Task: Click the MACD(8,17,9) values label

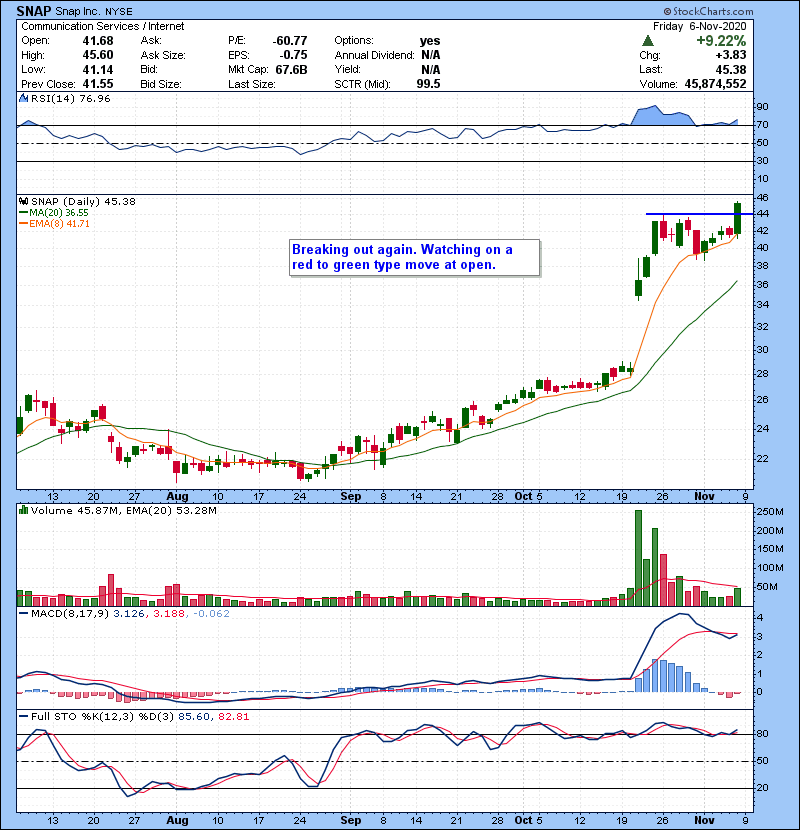Action: tap(130, 614)
